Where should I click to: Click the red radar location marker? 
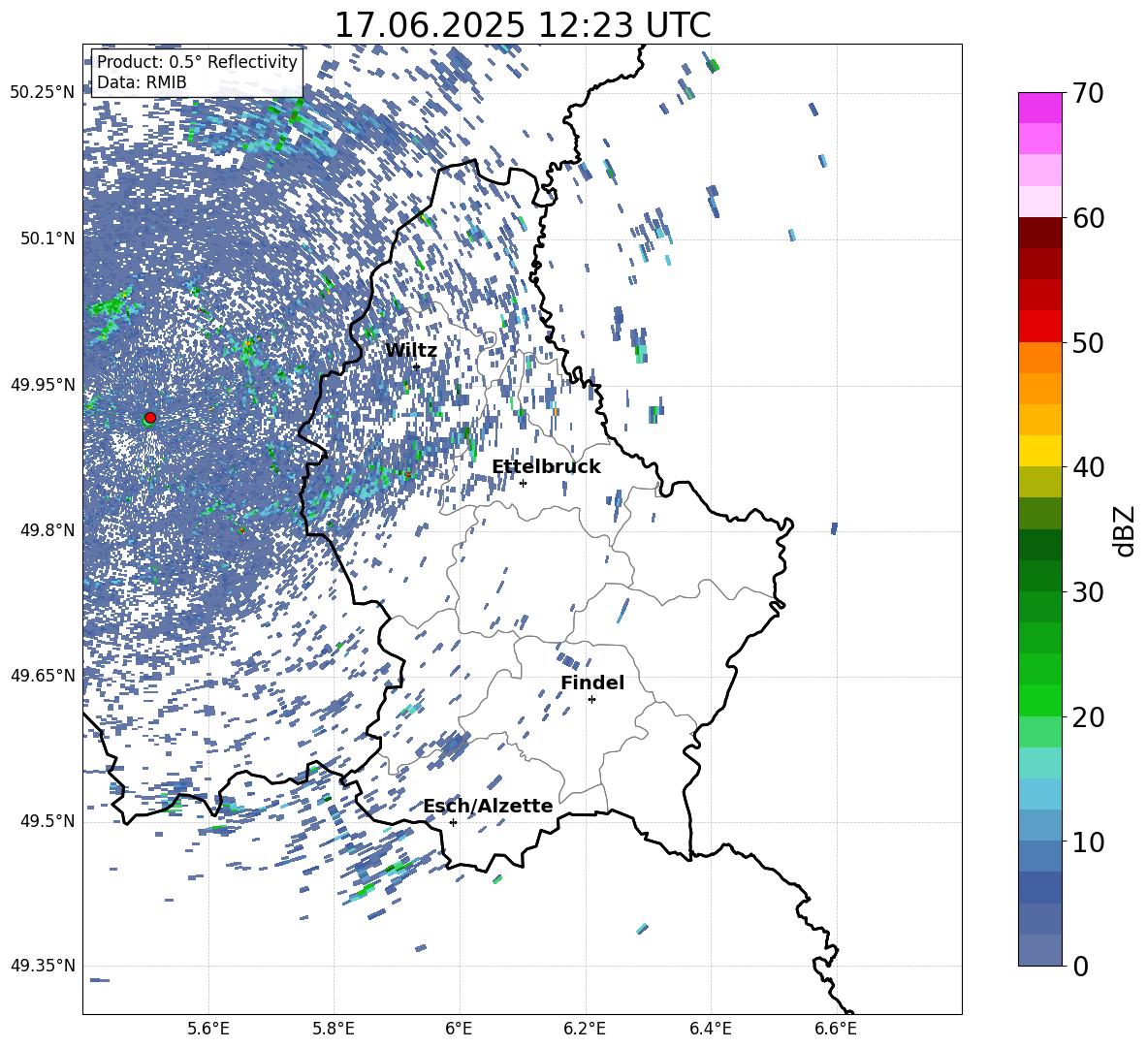[150, 417]
